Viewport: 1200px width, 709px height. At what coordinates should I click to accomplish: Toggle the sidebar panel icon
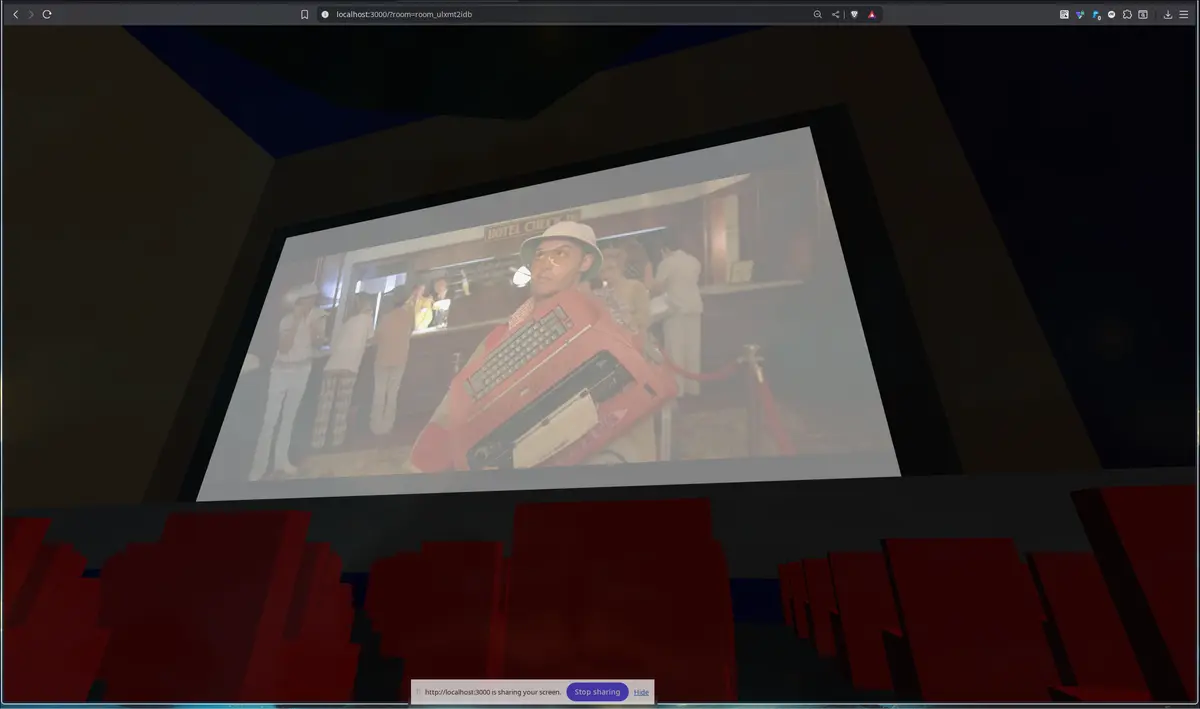click(1143, 14)
